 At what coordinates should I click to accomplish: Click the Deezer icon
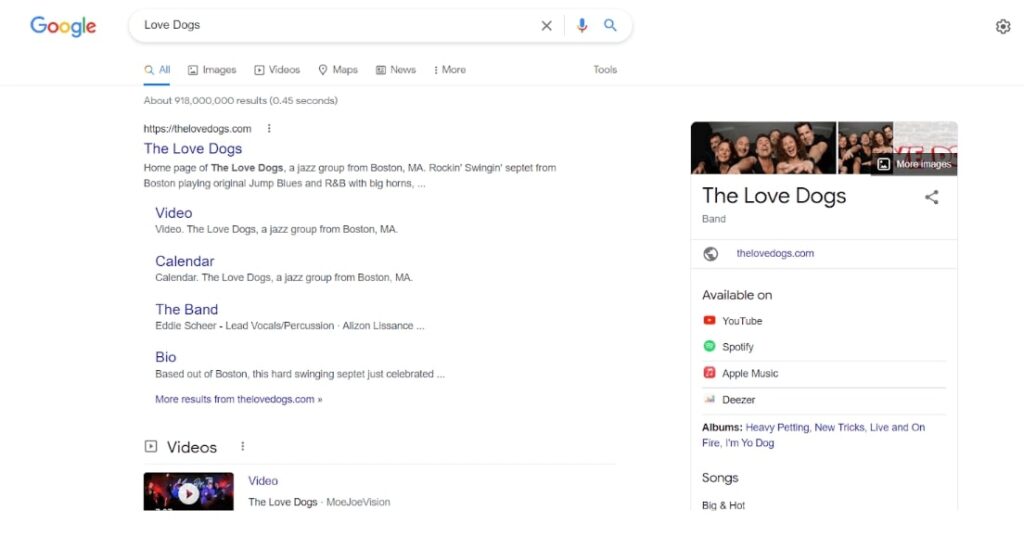click(x=709, y=399)
